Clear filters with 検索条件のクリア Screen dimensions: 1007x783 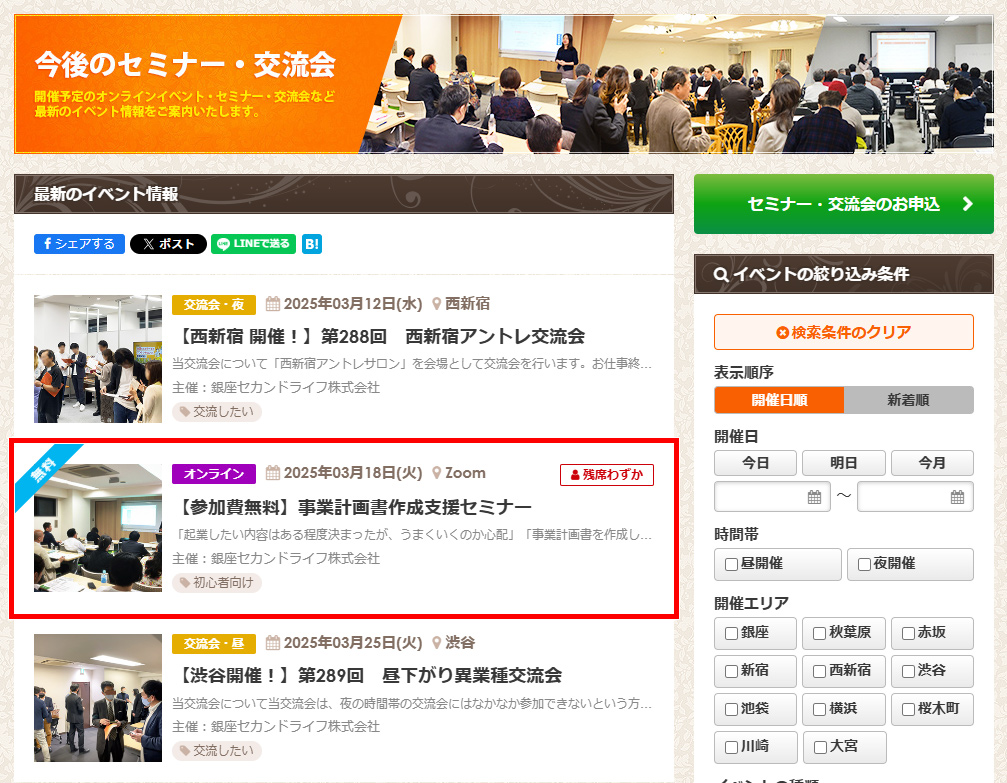tap(843, 333)
